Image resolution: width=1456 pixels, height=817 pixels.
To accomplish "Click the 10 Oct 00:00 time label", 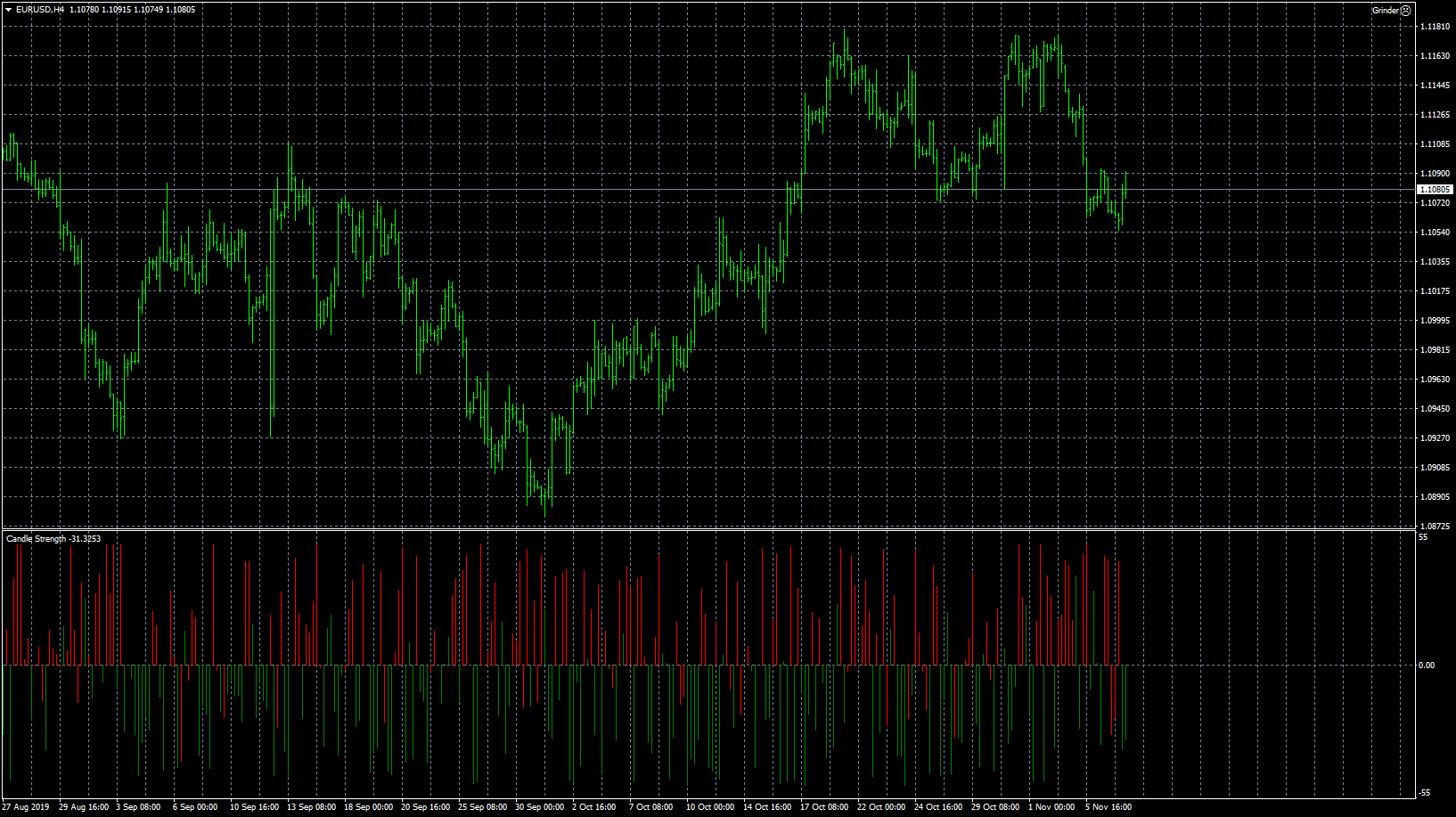I will (710, 807).
